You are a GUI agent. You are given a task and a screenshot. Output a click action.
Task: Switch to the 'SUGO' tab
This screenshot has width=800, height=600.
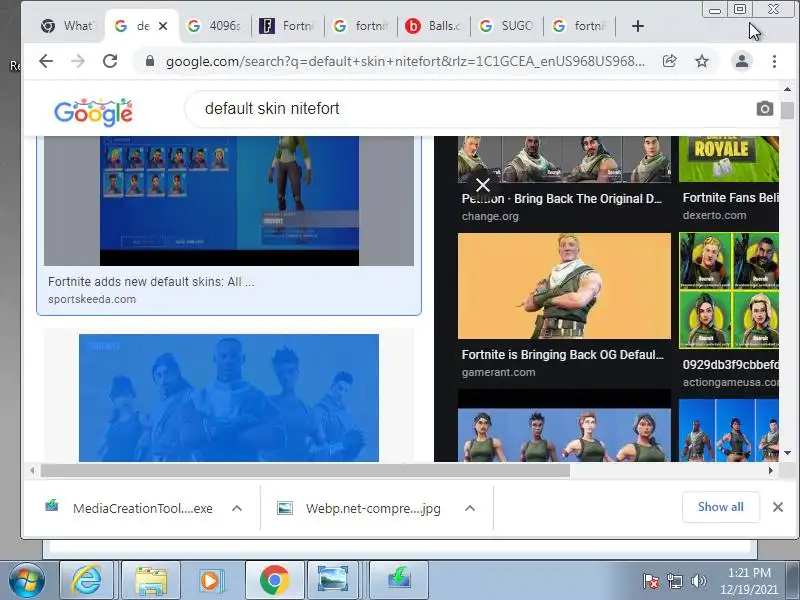tap(507, 26)
